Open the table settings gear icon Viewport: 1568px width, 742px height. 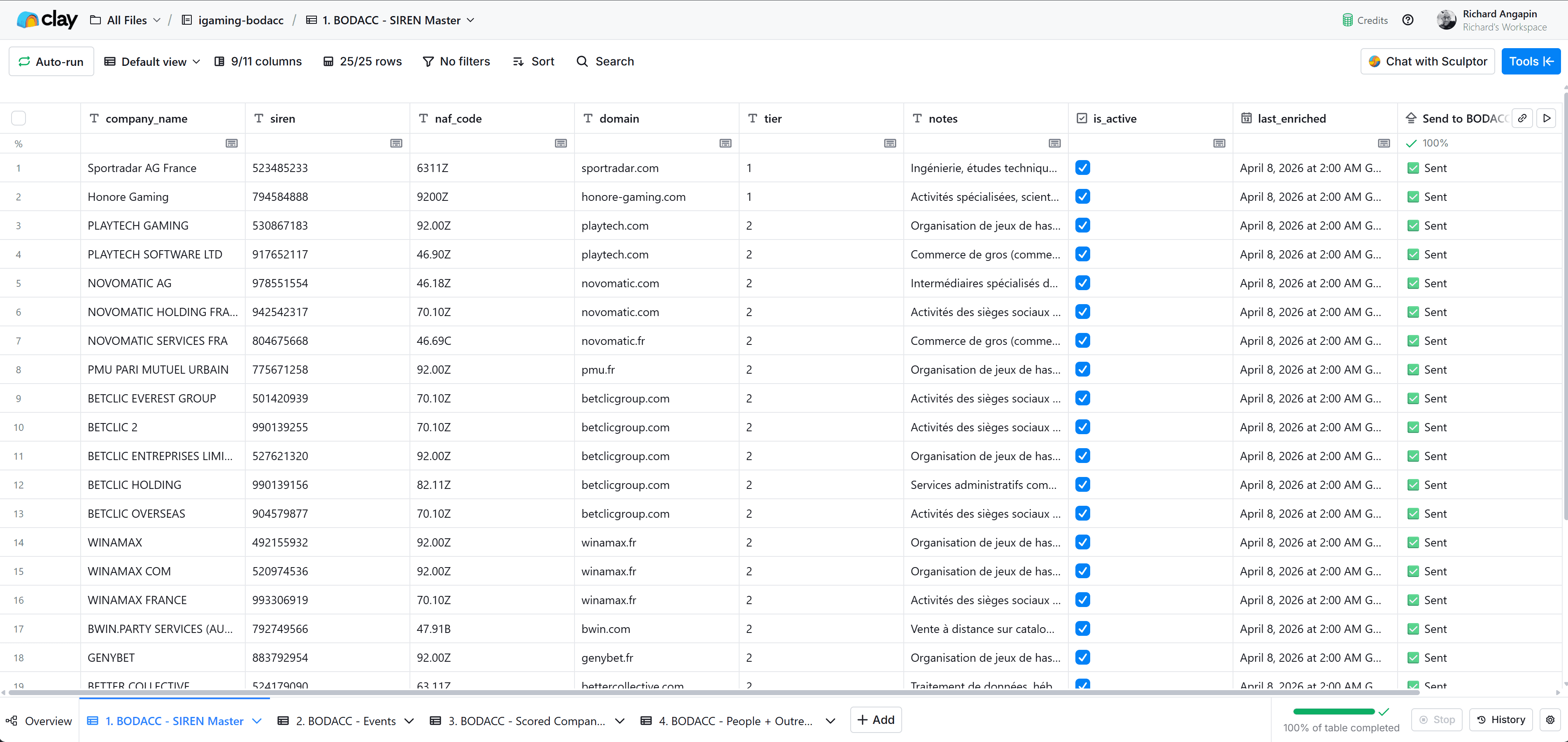pos(1550,719)
